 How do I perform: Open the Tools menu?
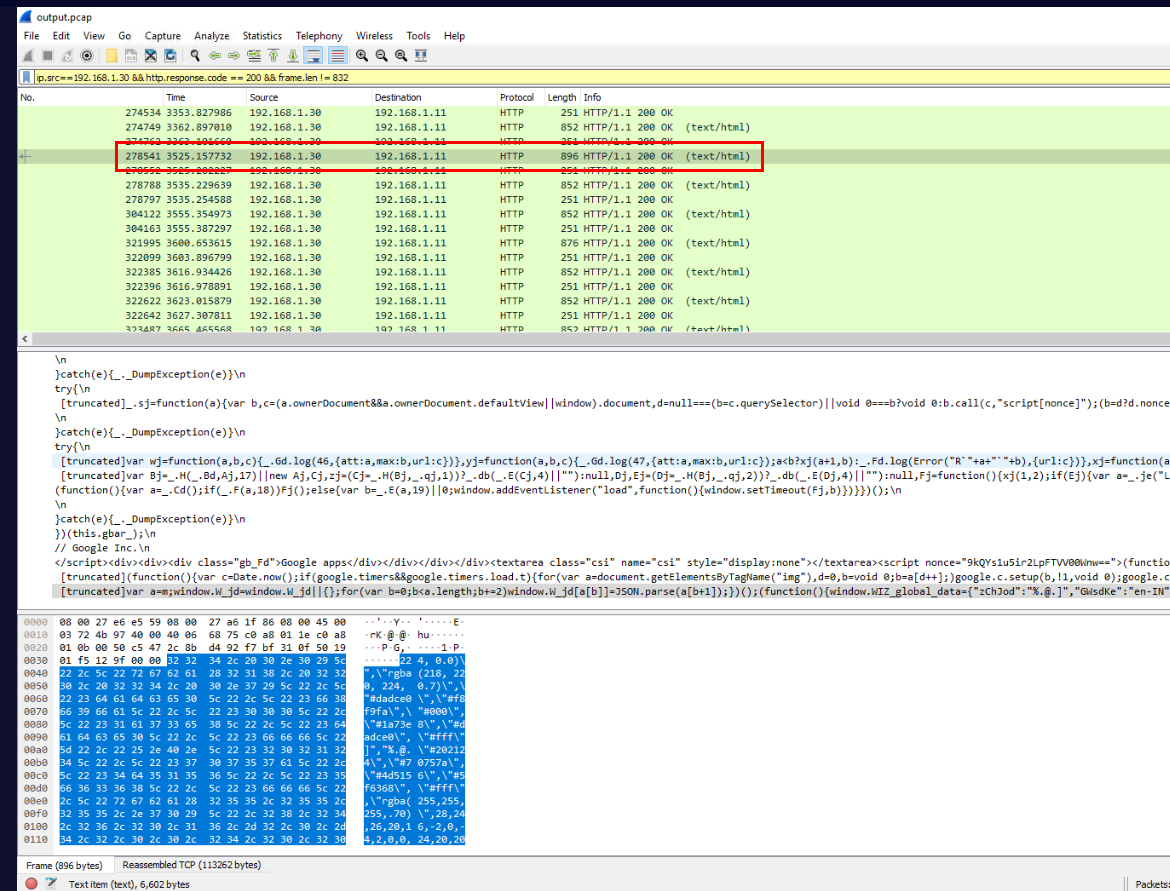(x=418, y=36)
